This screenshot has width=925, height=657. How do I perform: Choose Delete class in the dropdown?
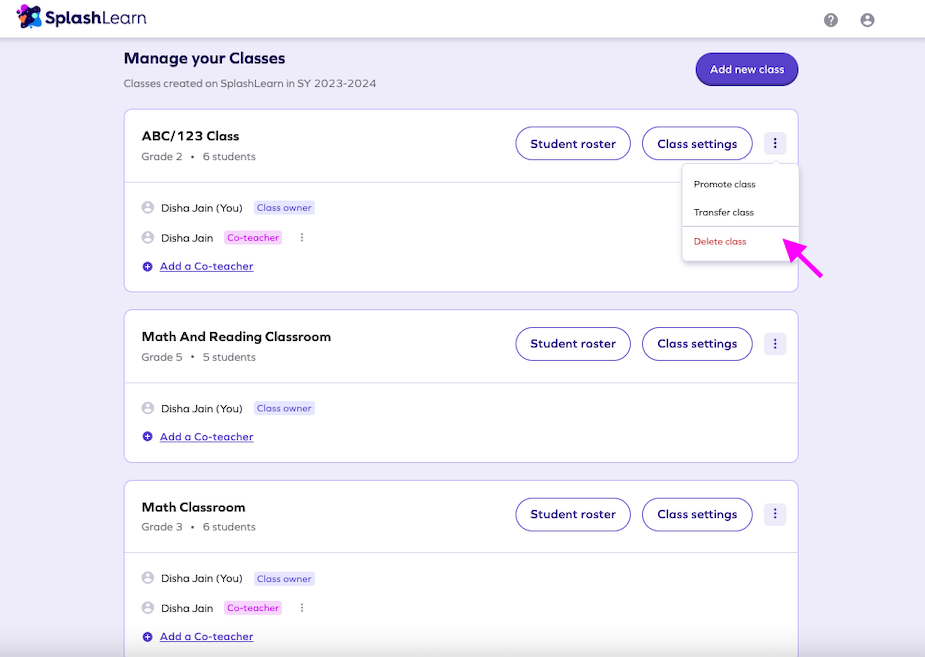(x=720, y=241)
